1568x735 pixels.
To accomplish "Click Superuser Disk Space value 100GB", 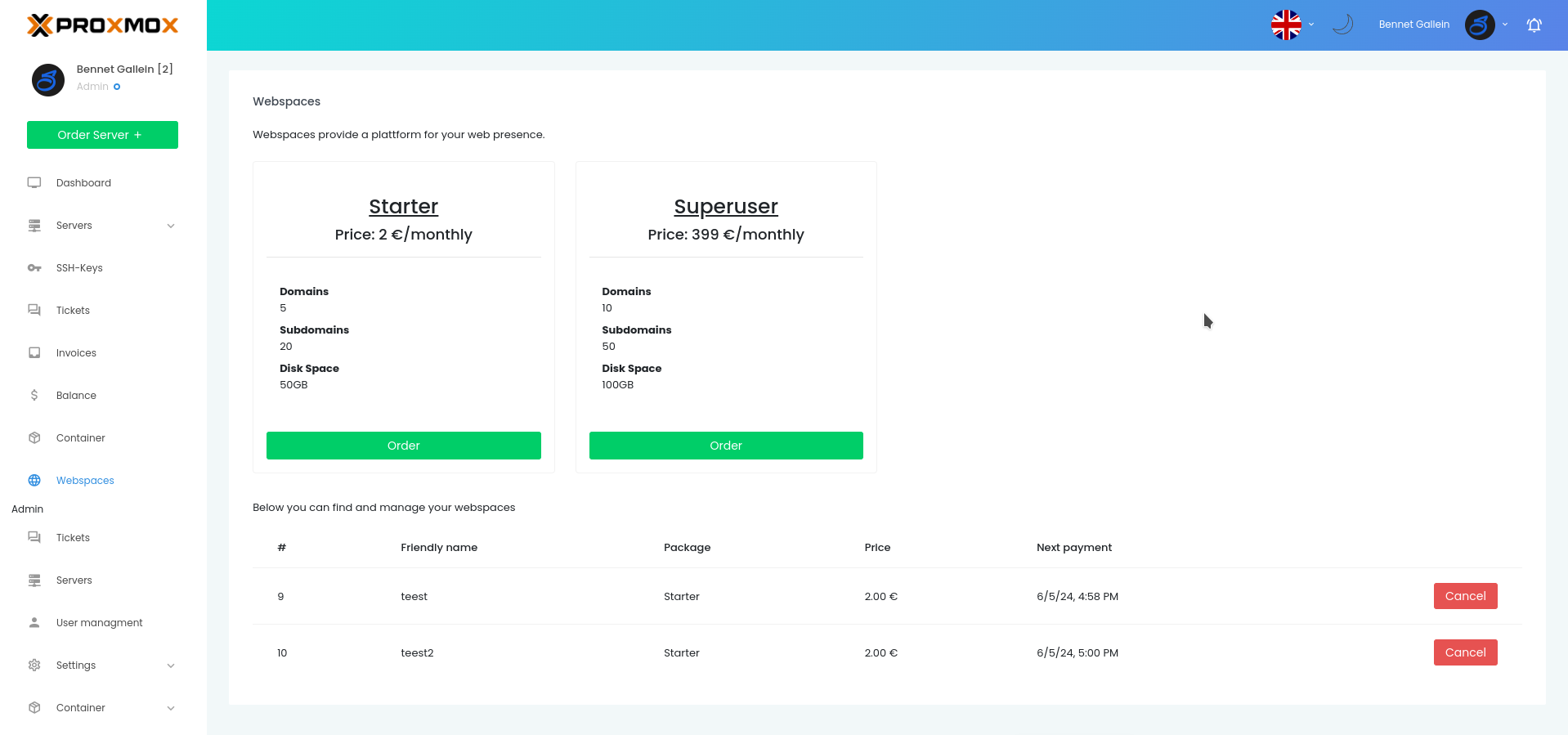I will tap(617, 385).
